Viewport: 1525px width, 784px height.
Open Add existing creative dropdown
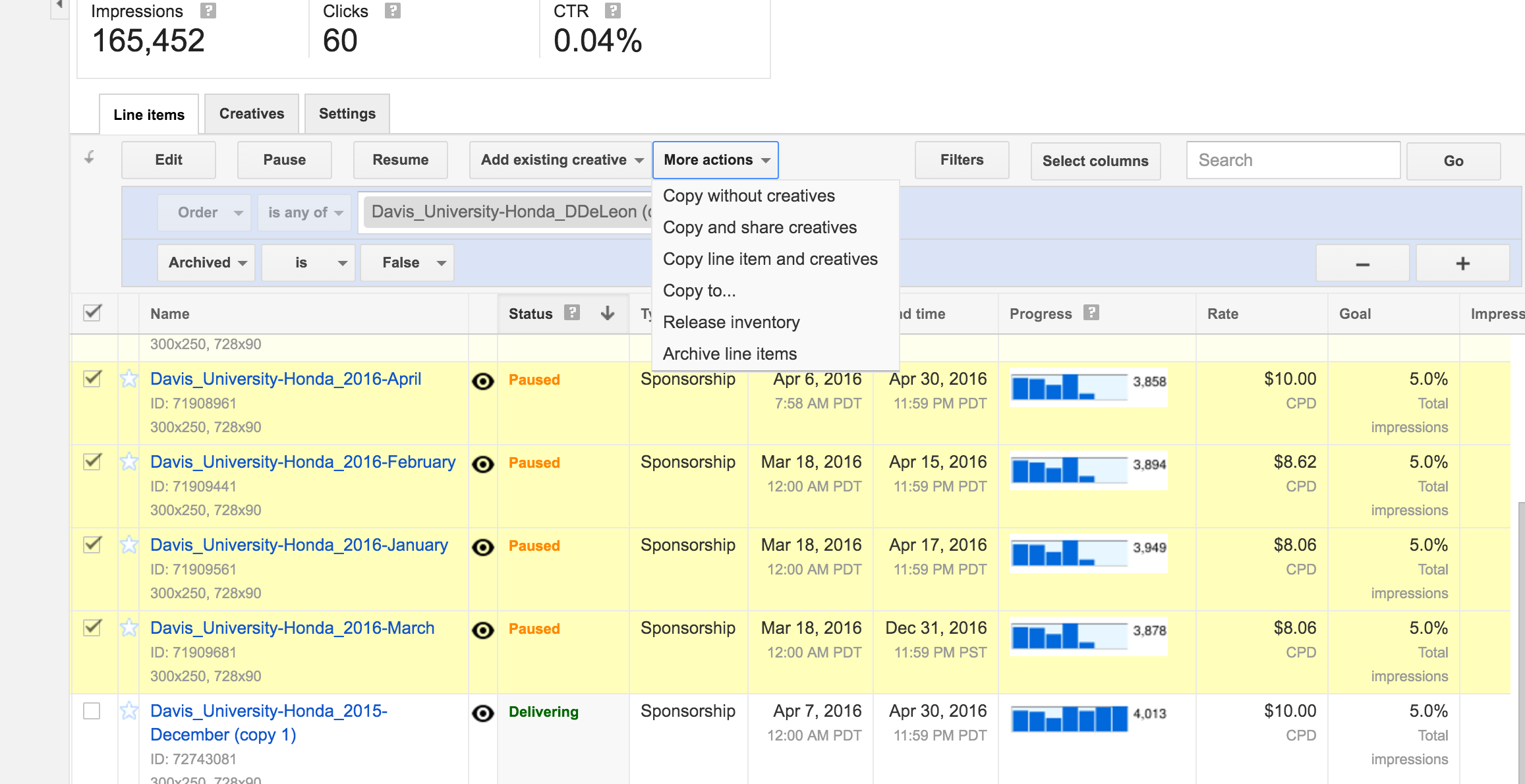pos(561,160)
